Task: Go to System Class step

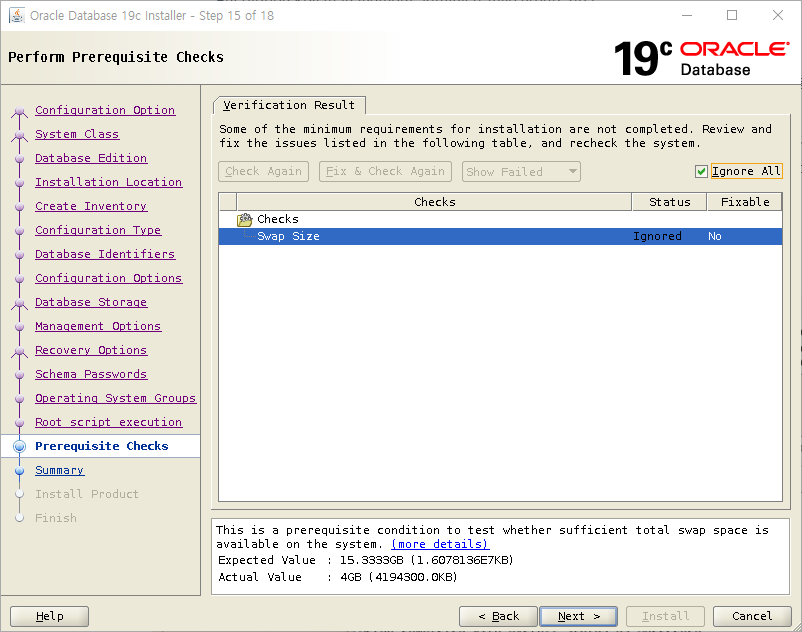Action: point(77,134)
